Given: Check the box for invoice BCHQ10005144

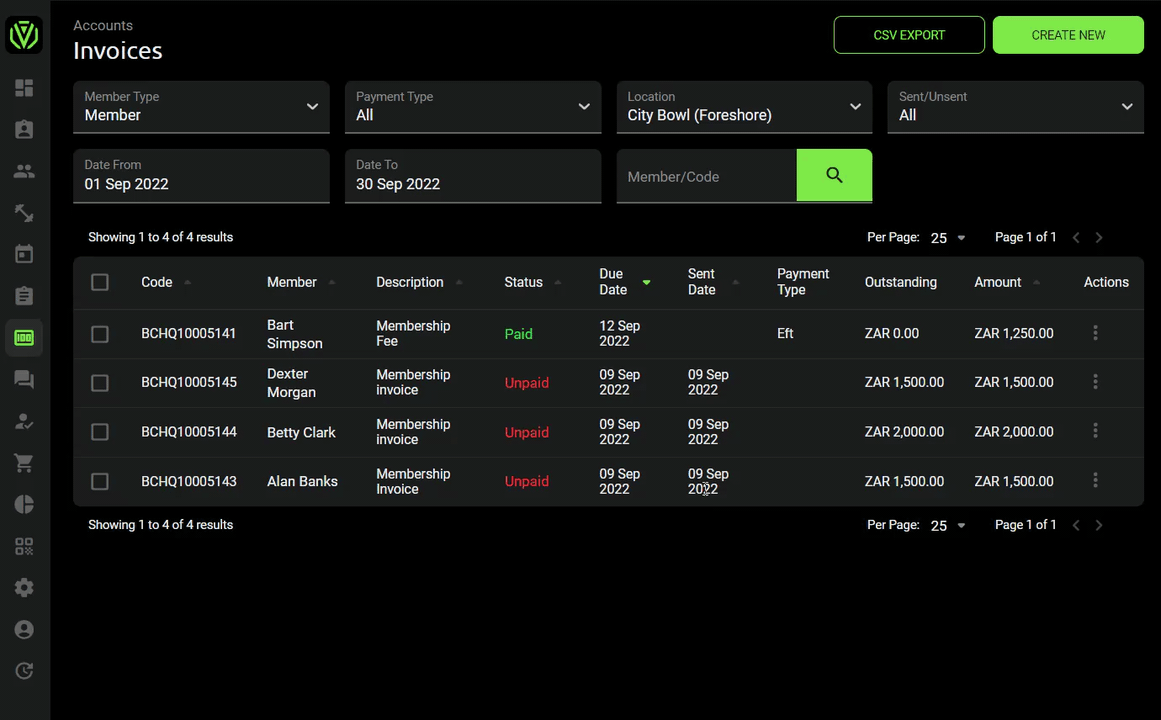Looking at the screenshot, I should [x=100, y=432].
